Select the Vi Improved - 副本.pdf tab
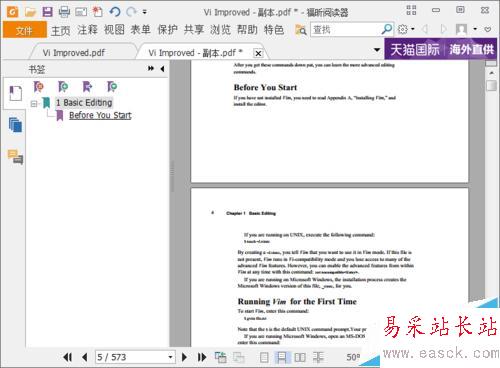500x368 pixels. [195, 53]
